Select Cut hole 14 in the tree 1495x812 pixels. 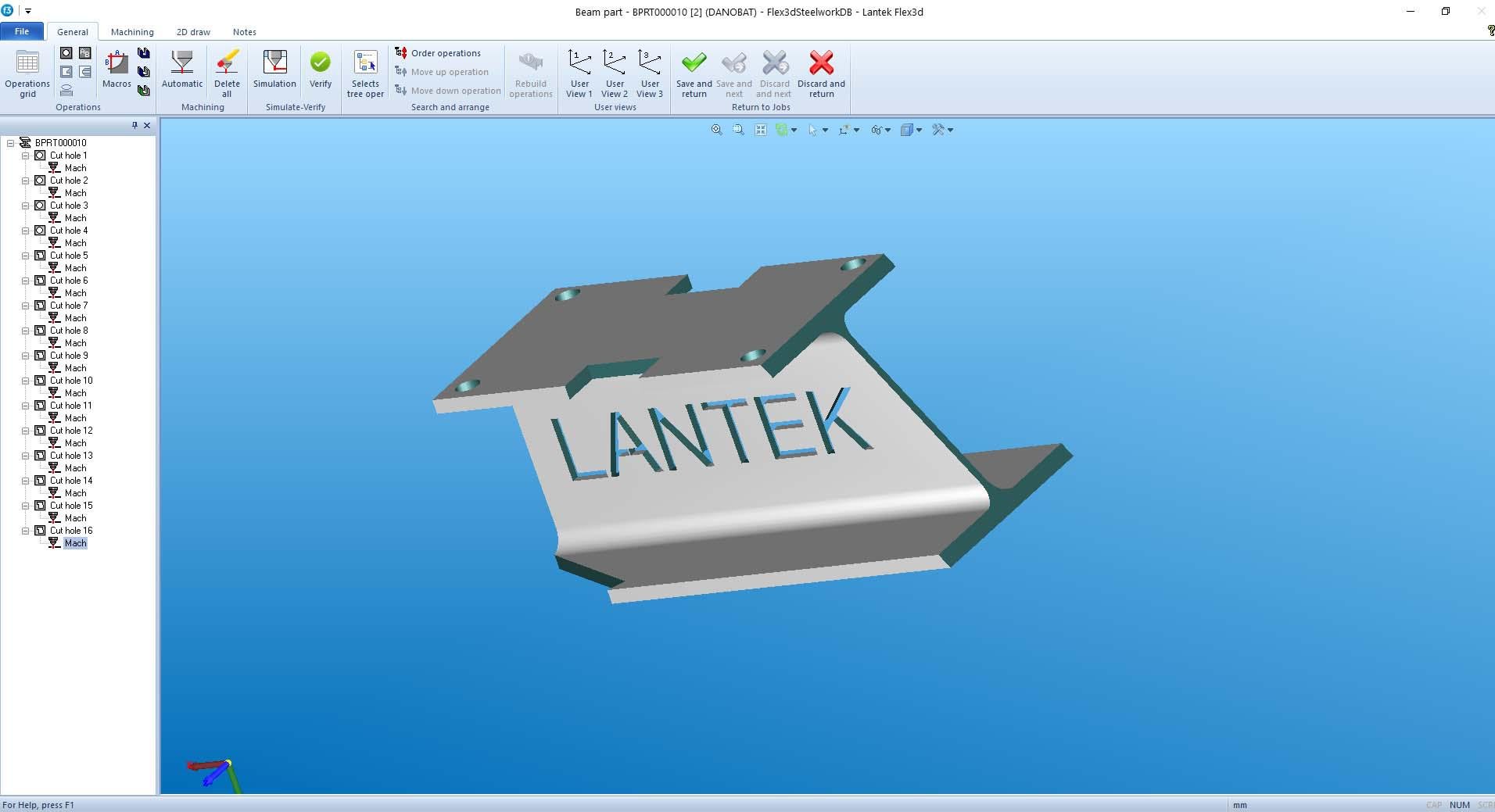coord(71,481)
